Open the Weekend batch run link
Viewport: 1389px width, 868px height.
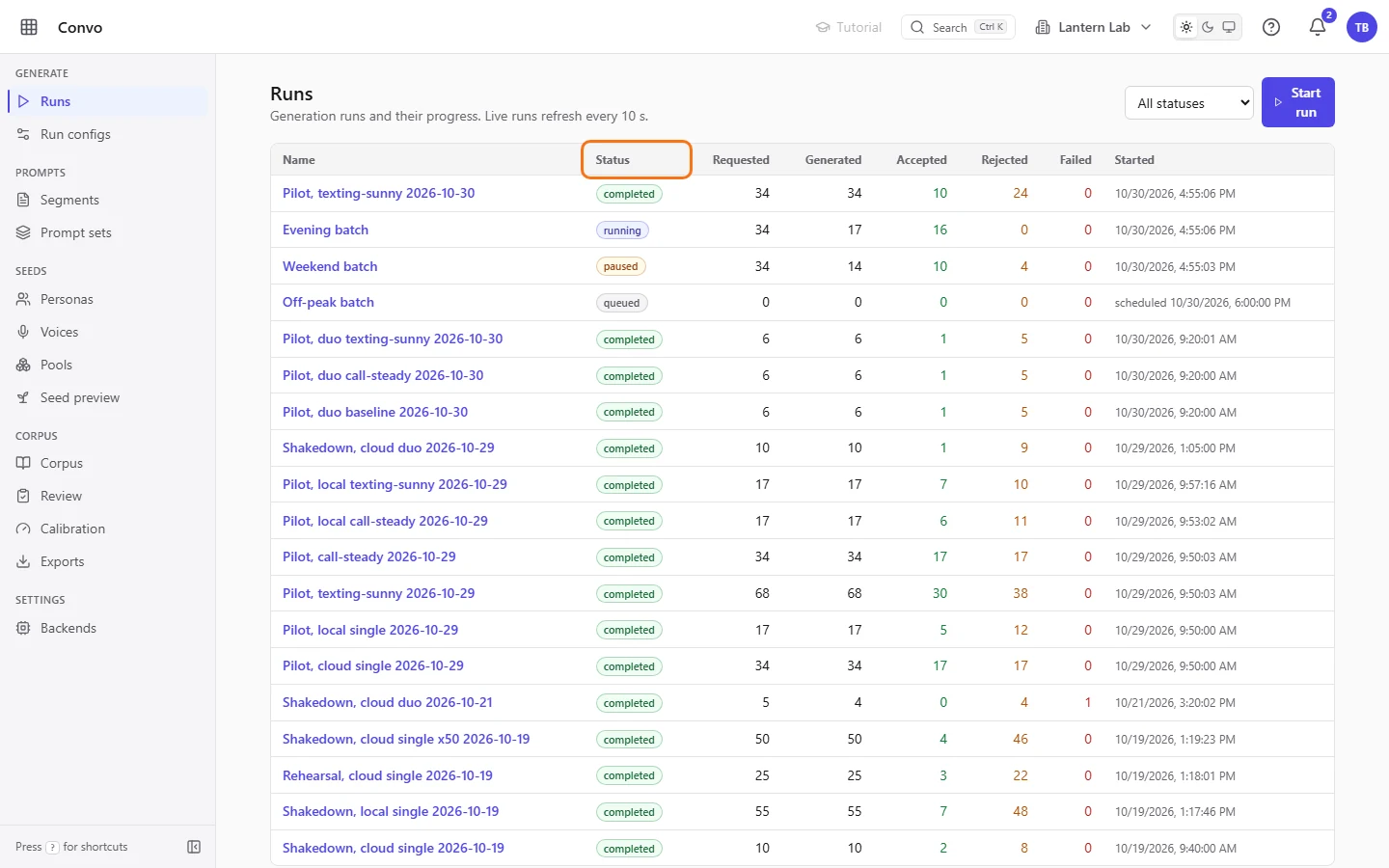[330, 266]
